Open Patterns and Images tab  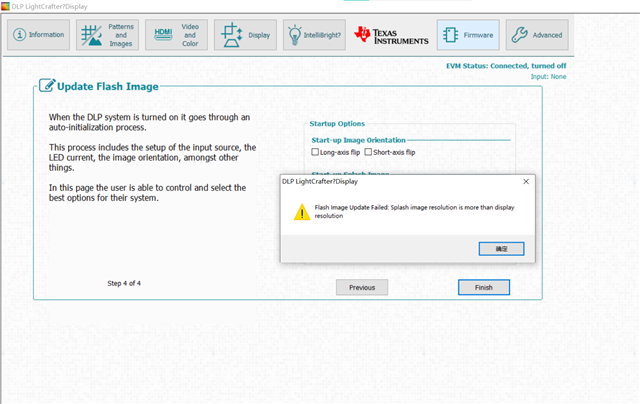[107, 35]
